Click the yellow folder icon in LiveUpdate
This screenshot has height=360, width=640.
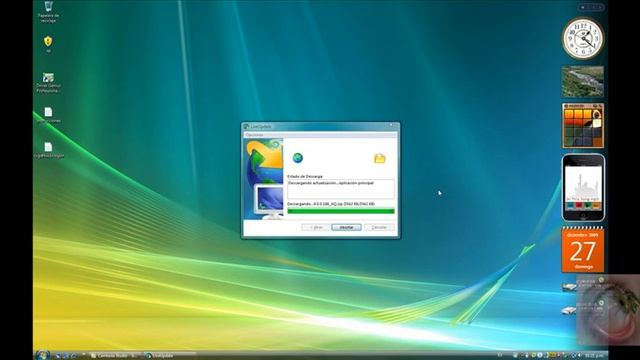click(x=380, y=158)
